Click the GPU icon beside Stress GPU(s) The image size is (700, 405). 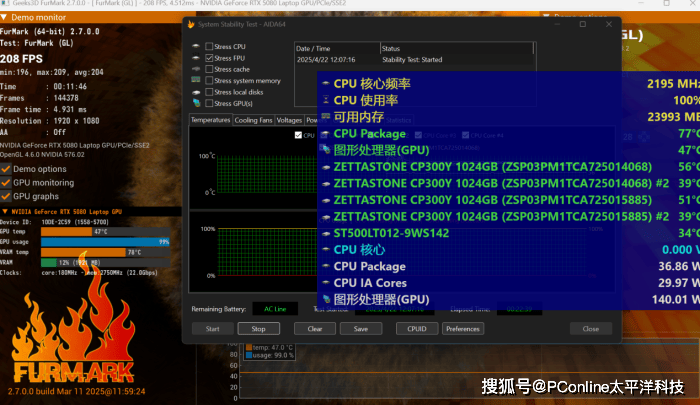click(194, 104)
